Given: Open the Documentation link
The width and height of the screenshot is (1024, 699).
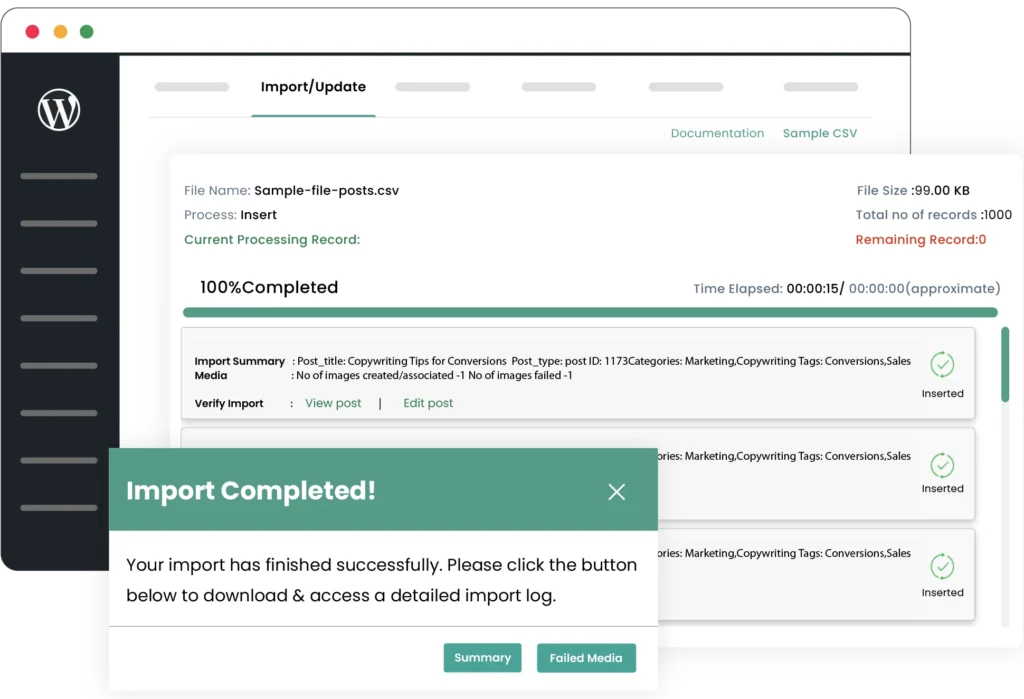Looking at the screenshot, I should (717, 133).
